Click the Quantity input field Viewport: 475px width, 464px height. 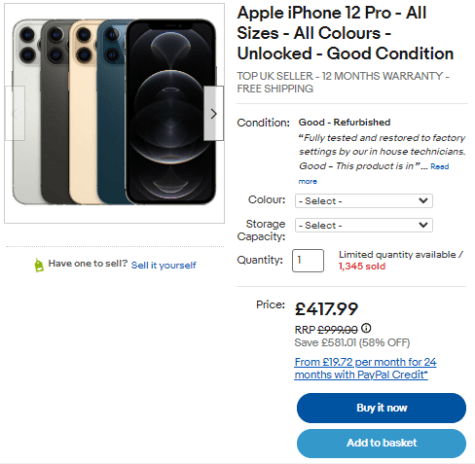click(x=308, y=261)
